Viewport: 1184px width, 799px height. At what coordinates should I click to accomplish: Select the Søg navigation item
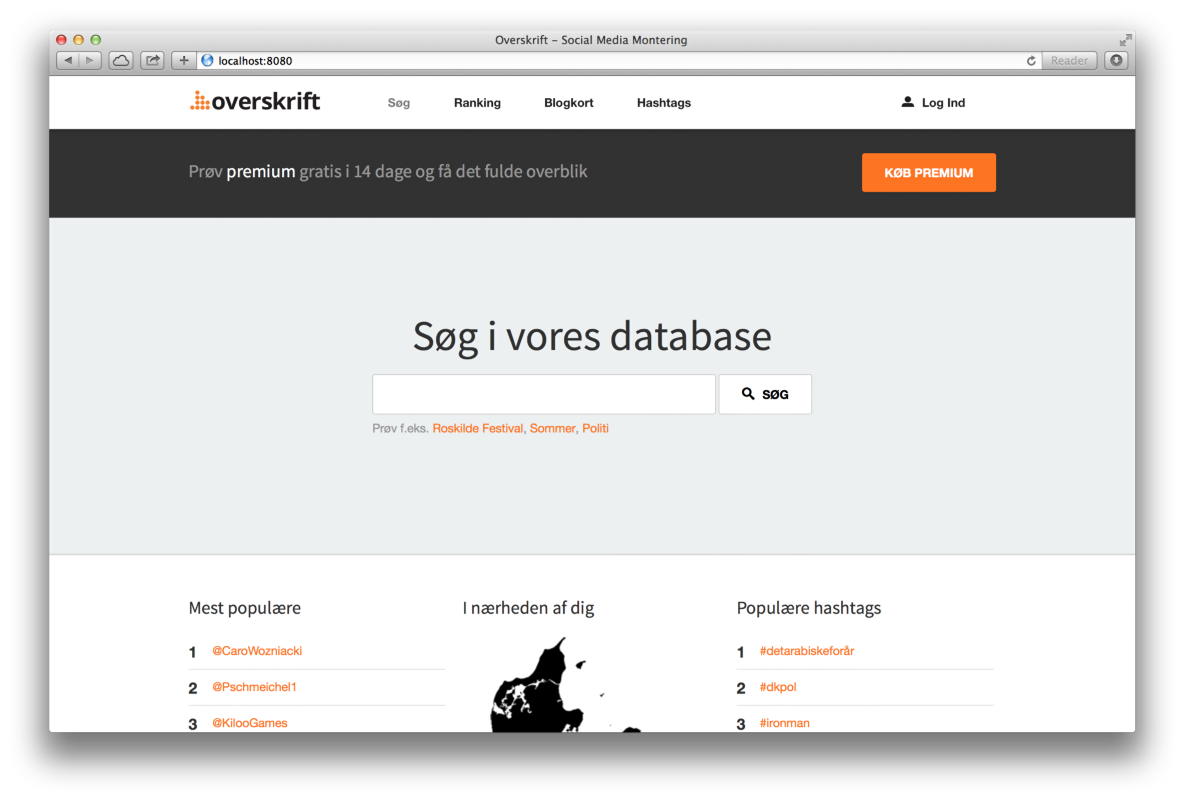point(399,103)
